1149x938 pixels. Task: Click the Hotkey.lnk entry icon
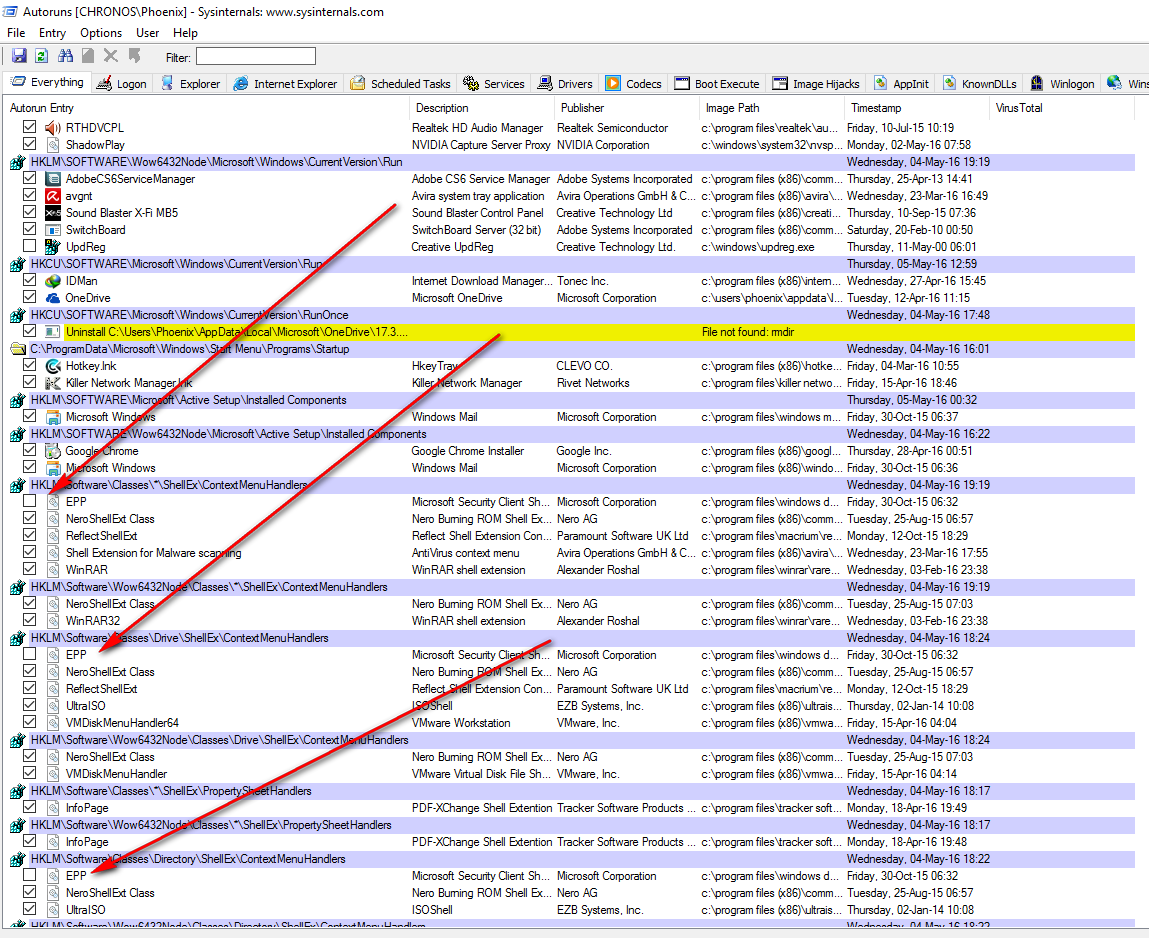(x=53, y=366)
